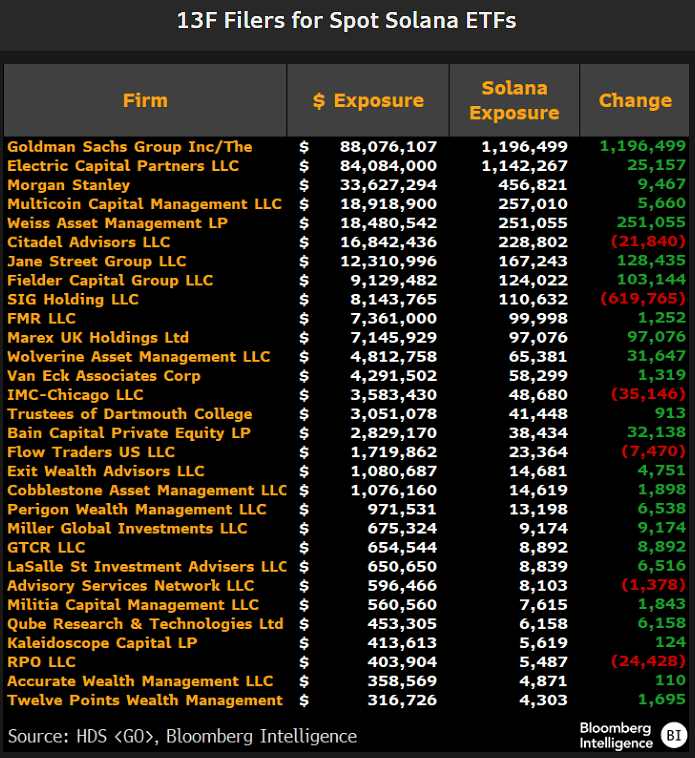Select Electric Capital Partners LLC row name
695x758 pixels.
[123, 166]
